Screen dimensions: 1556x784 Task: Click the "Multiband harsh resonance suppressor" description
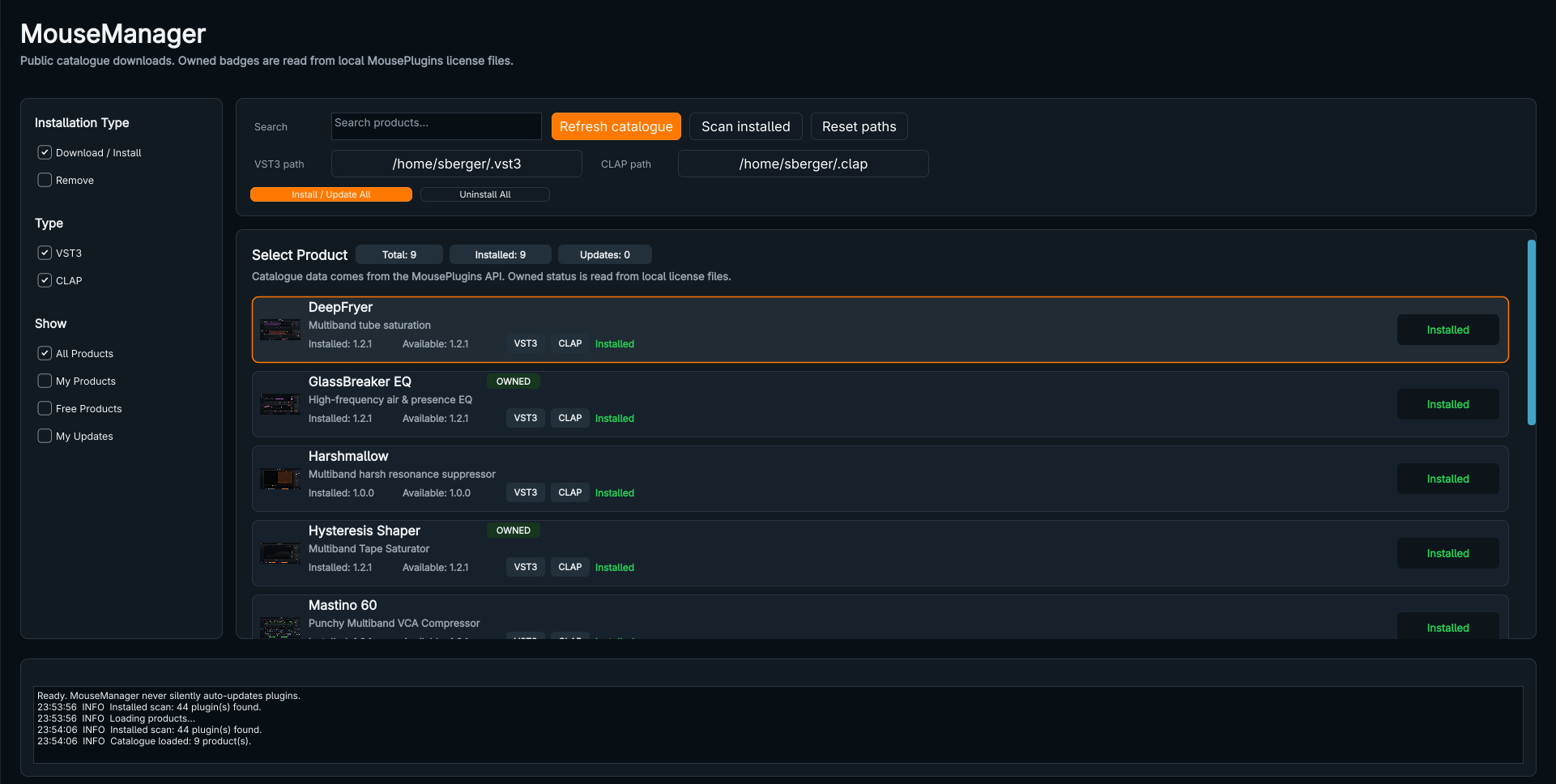[402, 475]
